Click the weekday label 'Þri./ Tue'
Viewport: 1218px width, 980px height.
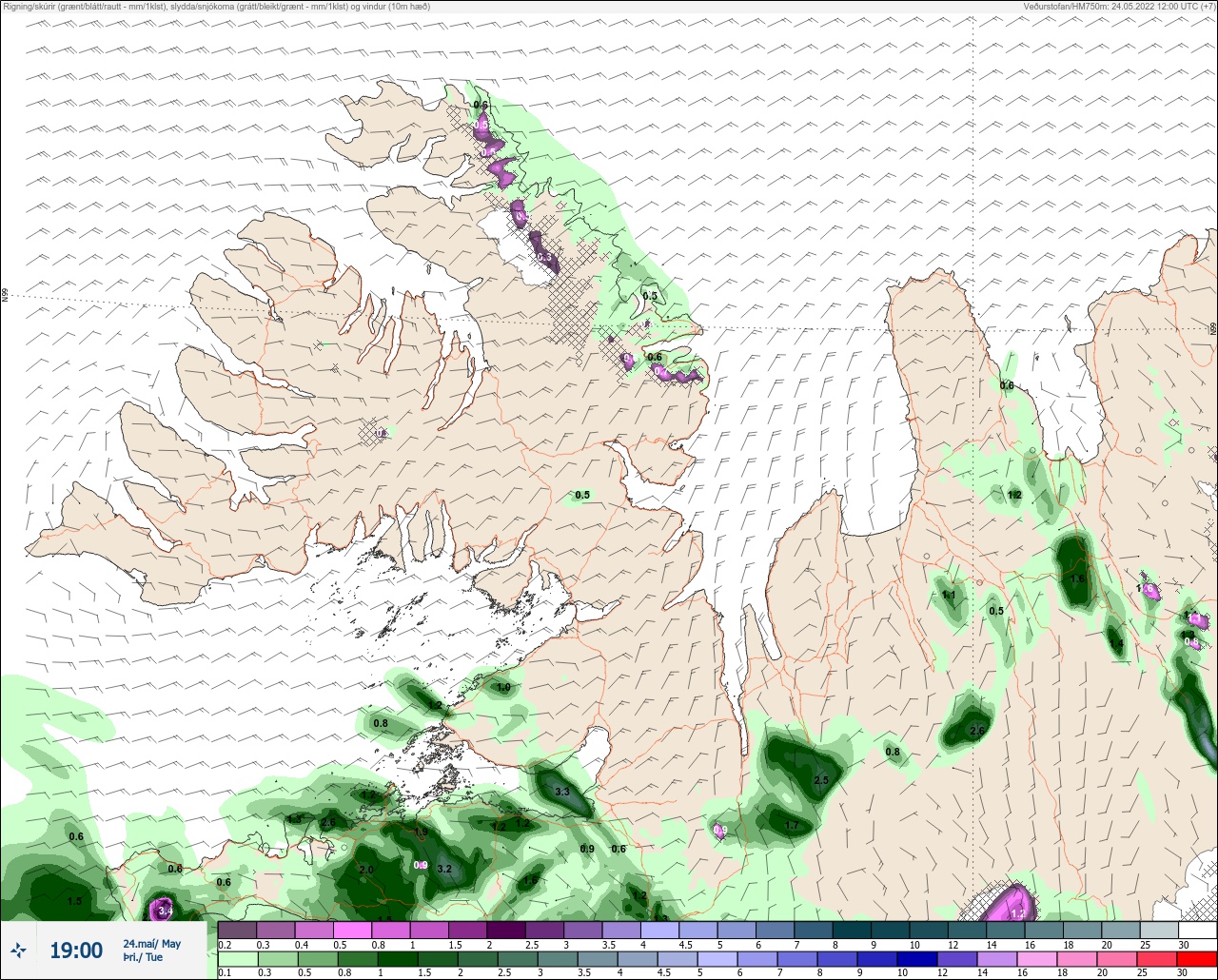tap(142, 957)
